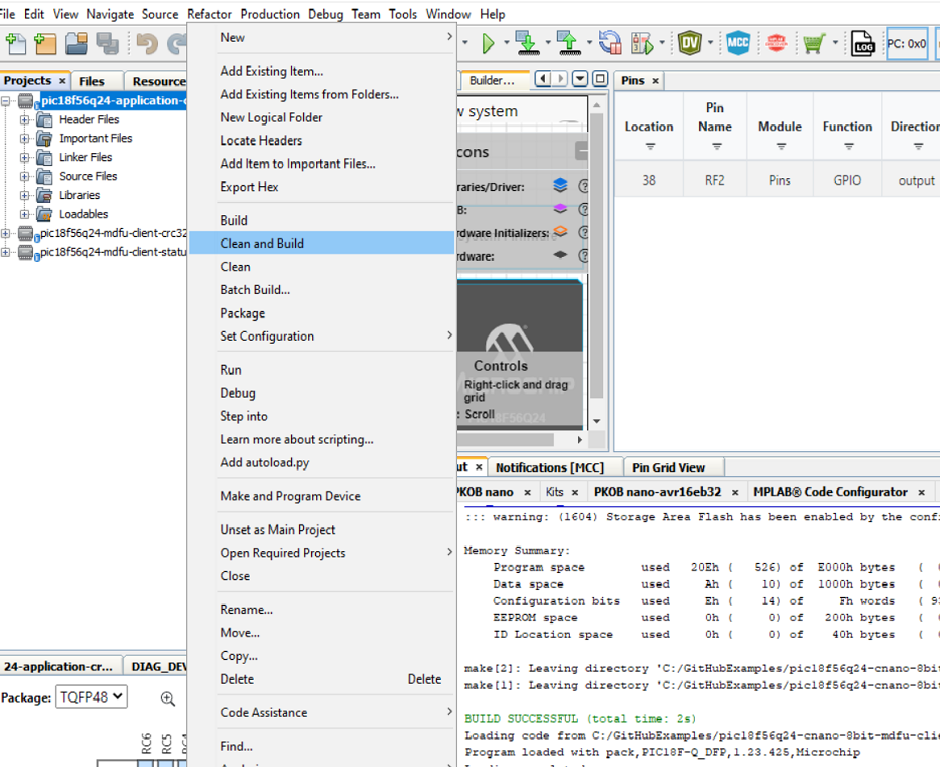Click the black Hardware layers icon

(560, 255)
